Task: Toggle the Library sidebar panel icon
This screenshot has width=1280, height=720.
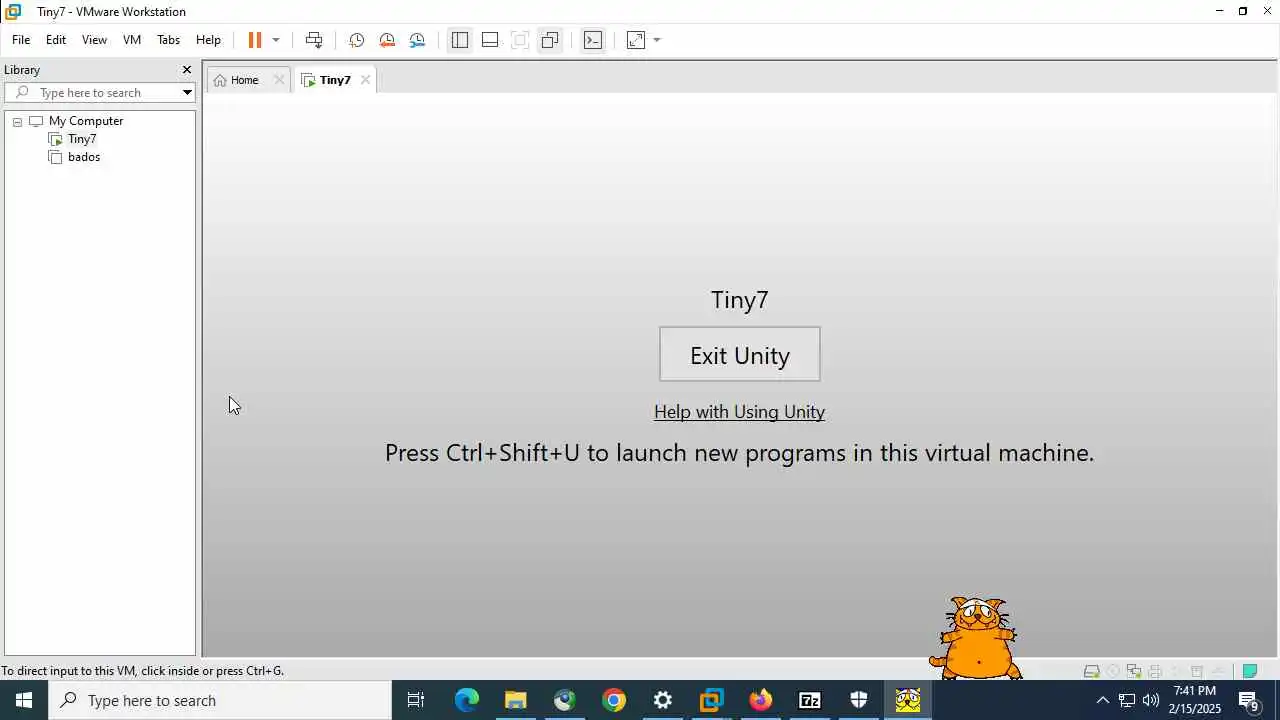Action: (x=460, y=40)
